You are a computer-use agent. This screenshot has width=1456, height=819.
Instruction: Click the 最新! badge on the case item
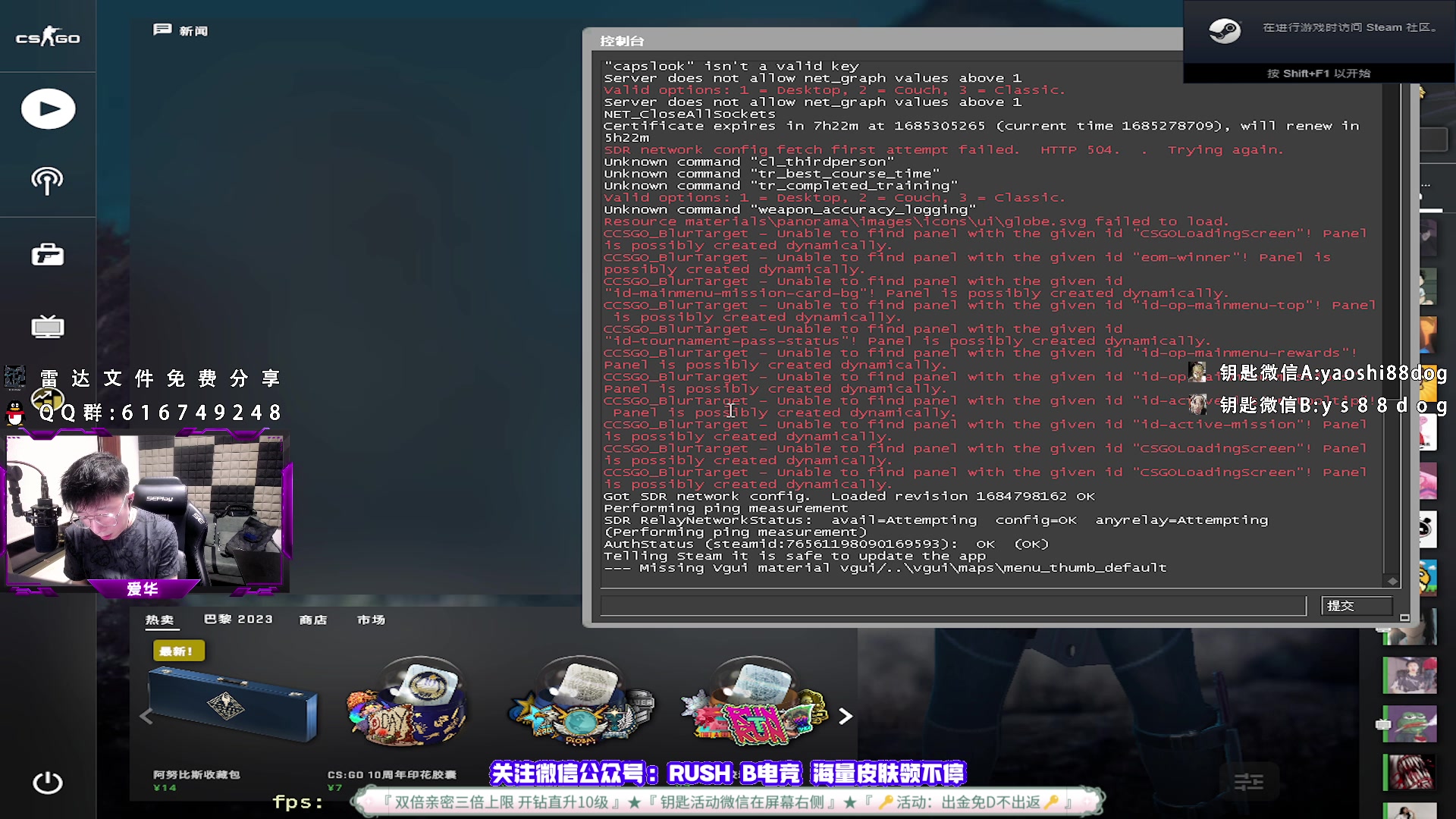pos(178,651)
